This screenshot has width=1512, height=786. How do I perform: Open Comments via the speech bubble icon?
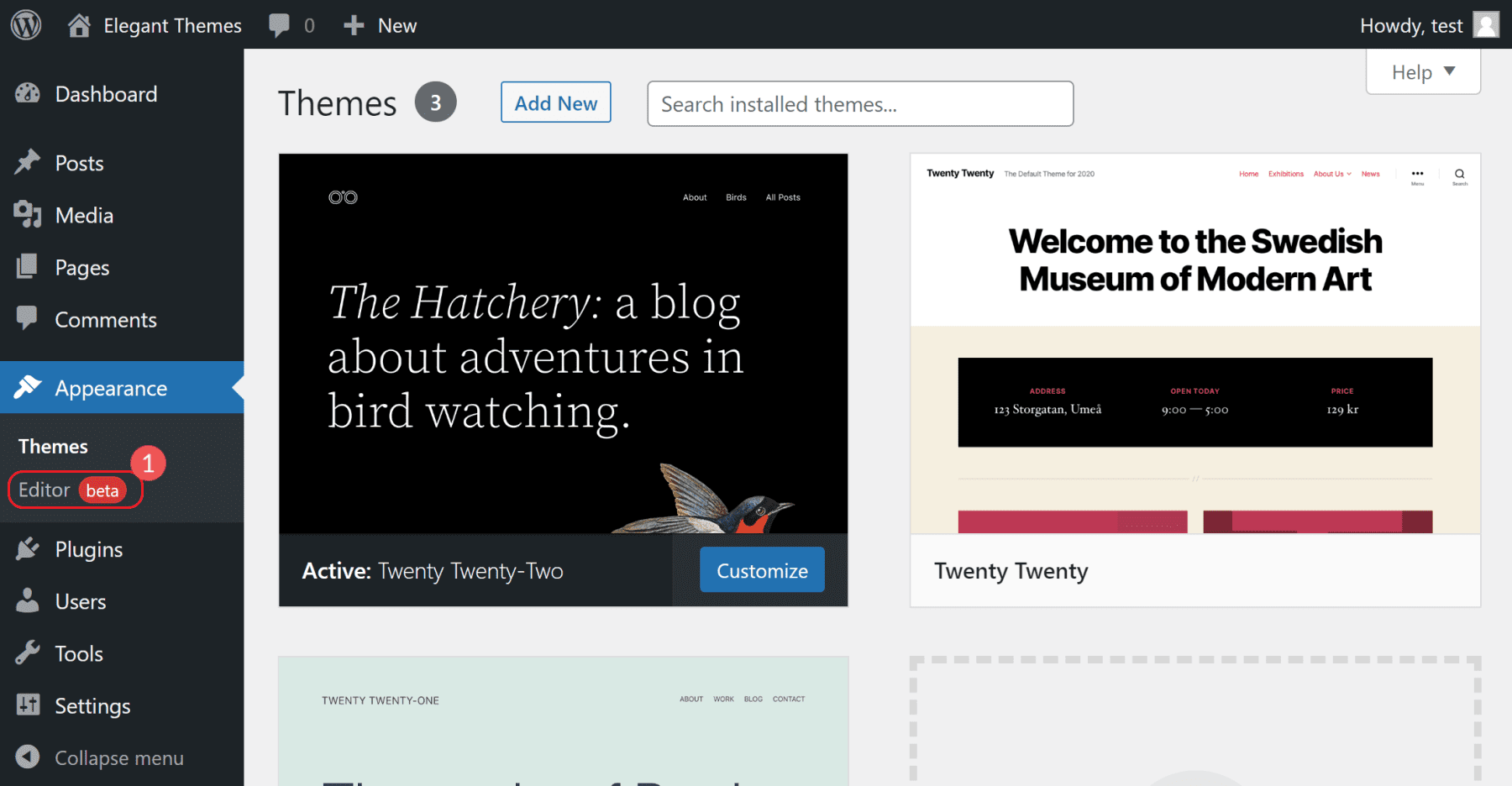[x=27, y=319]
